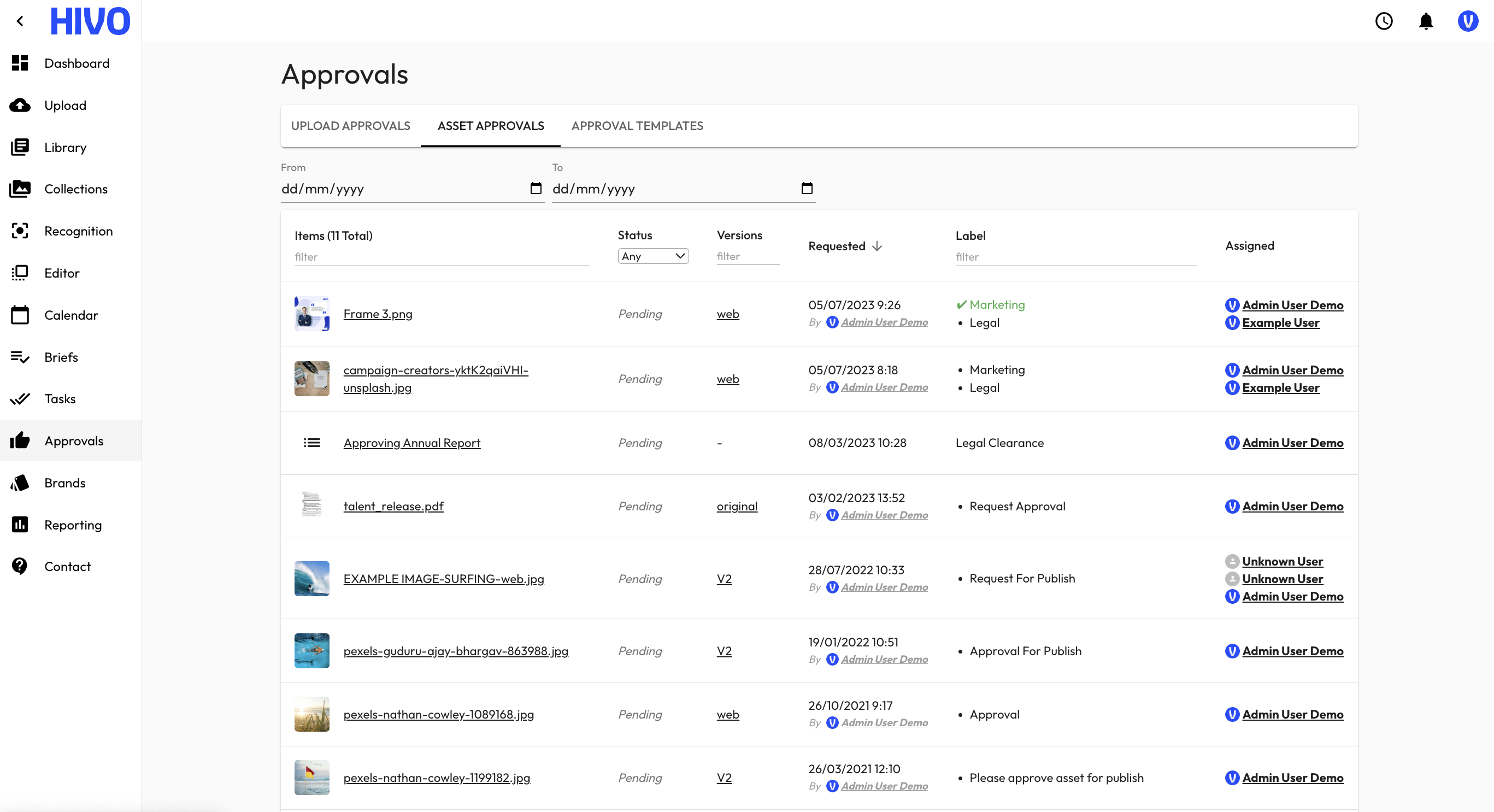The image size is (1494, 812).
Task: Open the To date calendar picker
Action: point(807,189)
